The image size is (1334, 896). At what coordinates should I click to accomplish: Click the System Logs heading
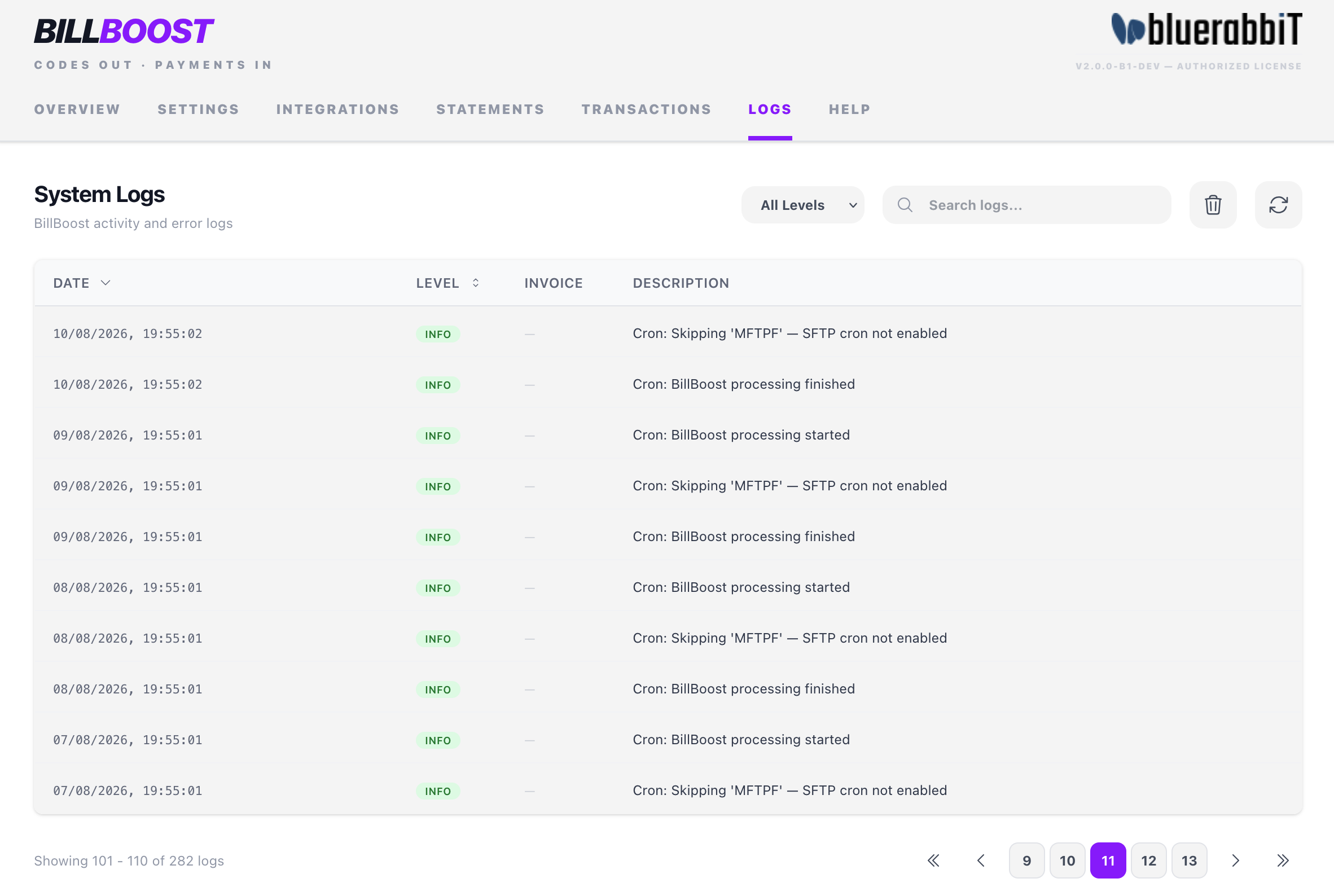click(99, 194)
